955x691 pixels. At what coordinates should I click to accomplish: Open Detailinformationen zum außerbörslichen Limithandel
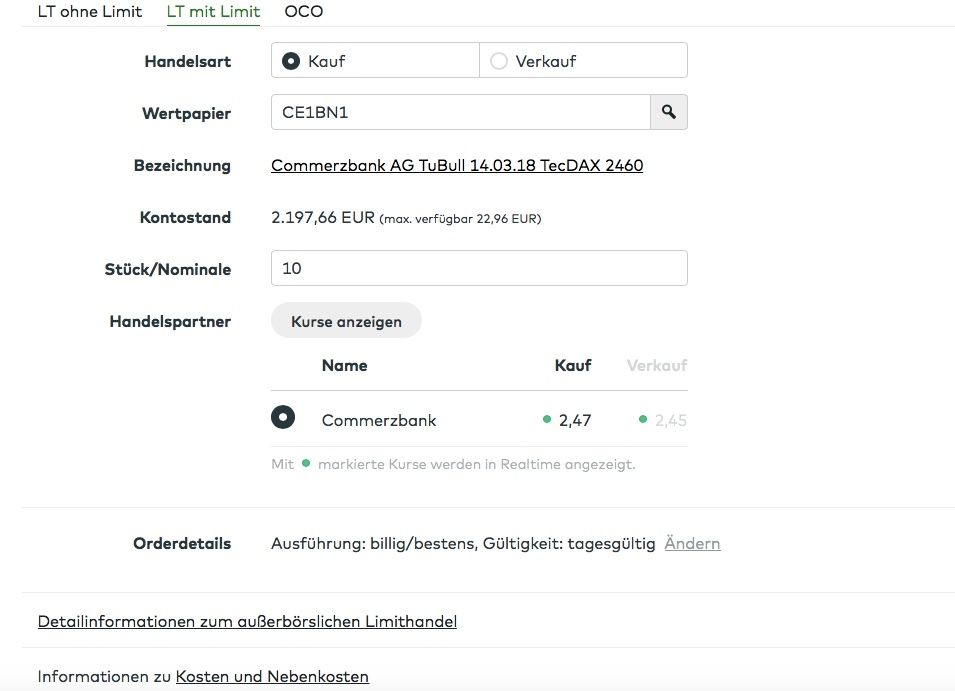click(x=247, y=620)
